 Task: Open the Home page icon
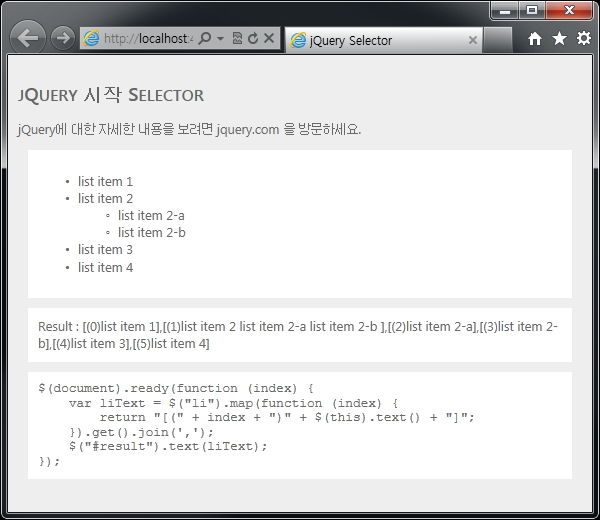535,38
